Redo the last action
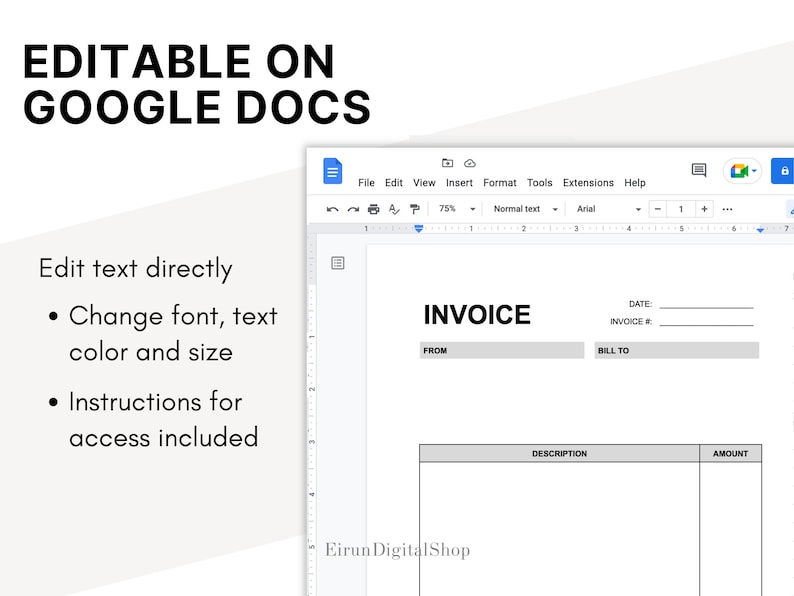Screen dimensions: 794x596 [353, 209]
